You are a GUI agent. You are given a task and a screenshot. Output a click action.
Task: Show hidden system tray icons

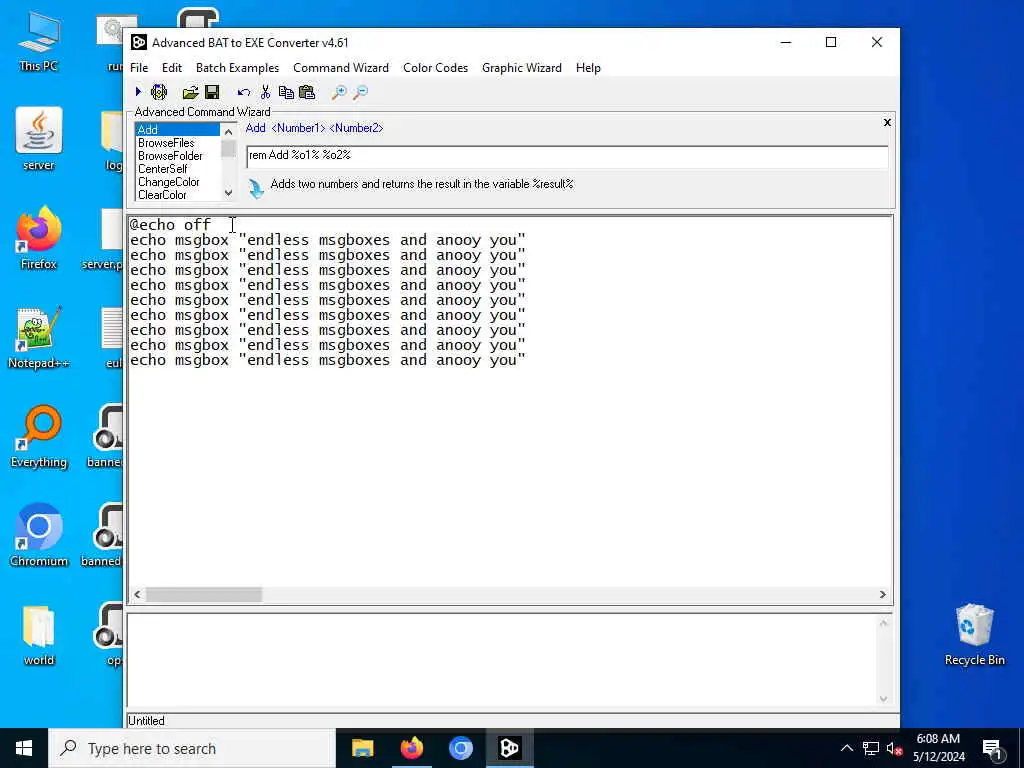[846, 748]
